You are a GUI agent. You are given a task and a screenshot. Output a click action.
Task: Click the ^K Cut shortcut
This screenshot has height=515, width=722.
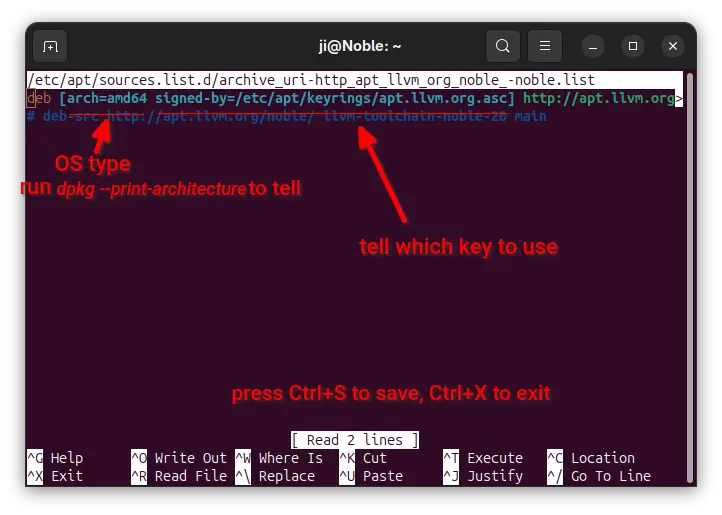click(363, 458)
